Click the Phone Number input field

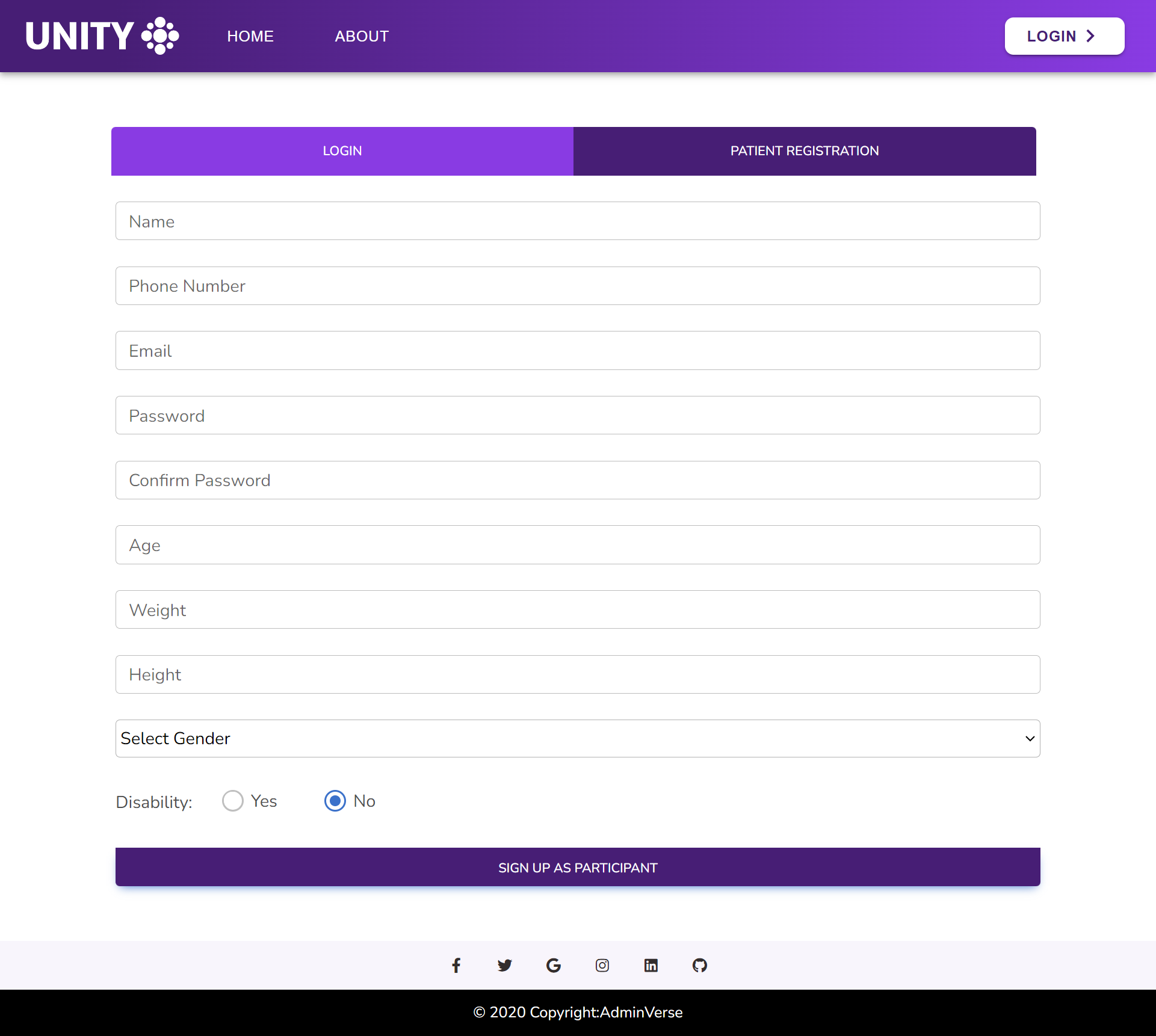coord(578,286)
